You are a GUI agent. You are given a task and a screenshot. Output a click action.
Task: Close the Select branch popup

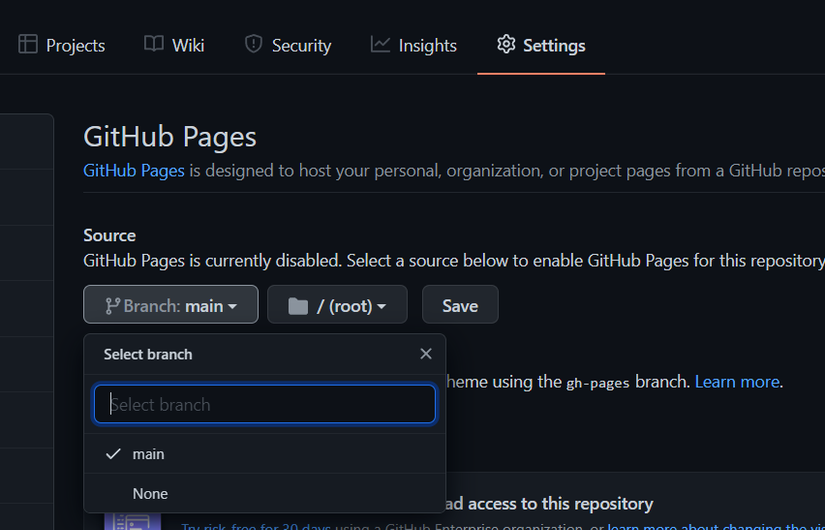click(426, 354)
